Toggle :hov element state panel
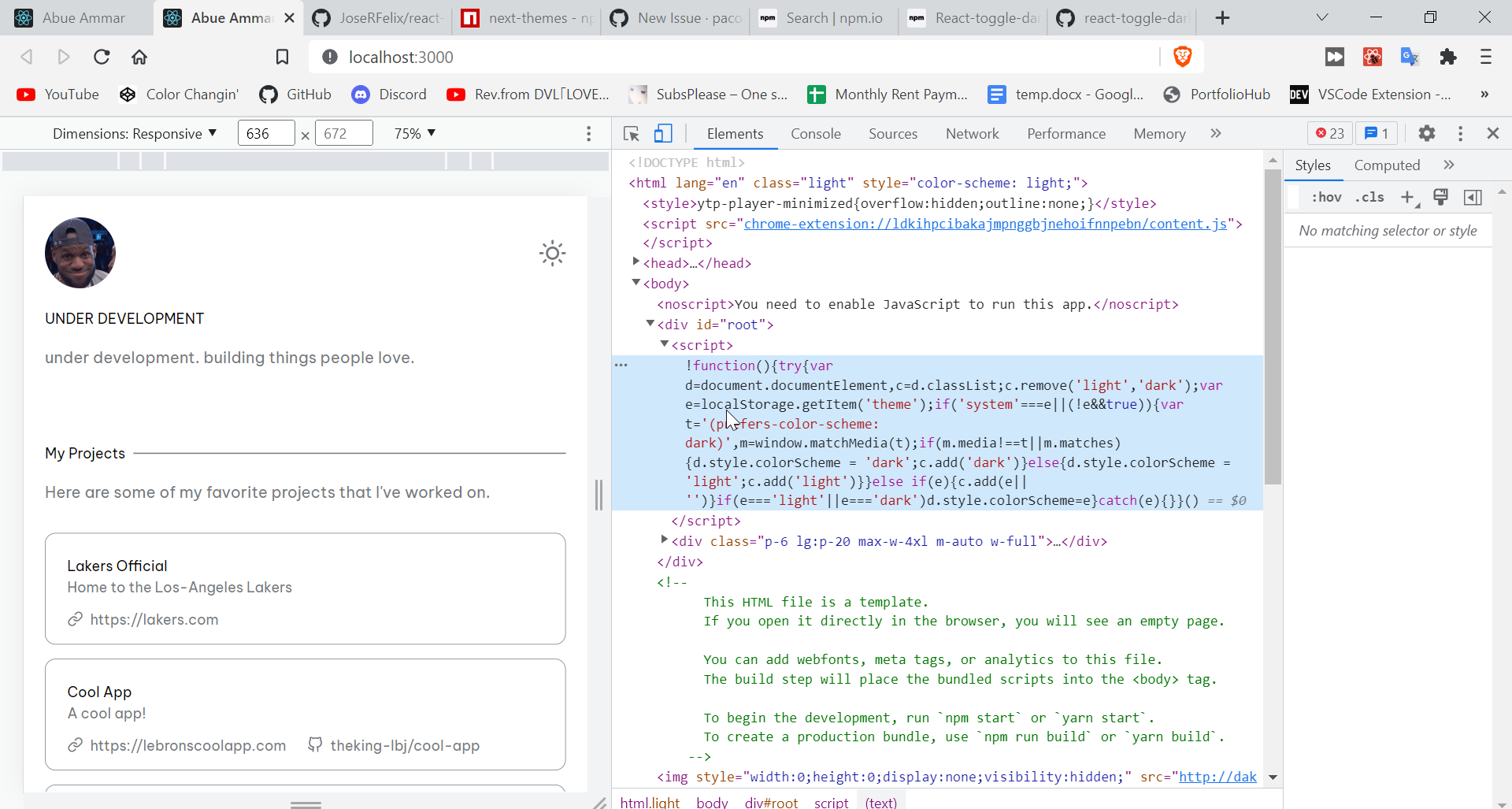The width and height of the screenshot is (1512, 809). [x=1326, y=197]
